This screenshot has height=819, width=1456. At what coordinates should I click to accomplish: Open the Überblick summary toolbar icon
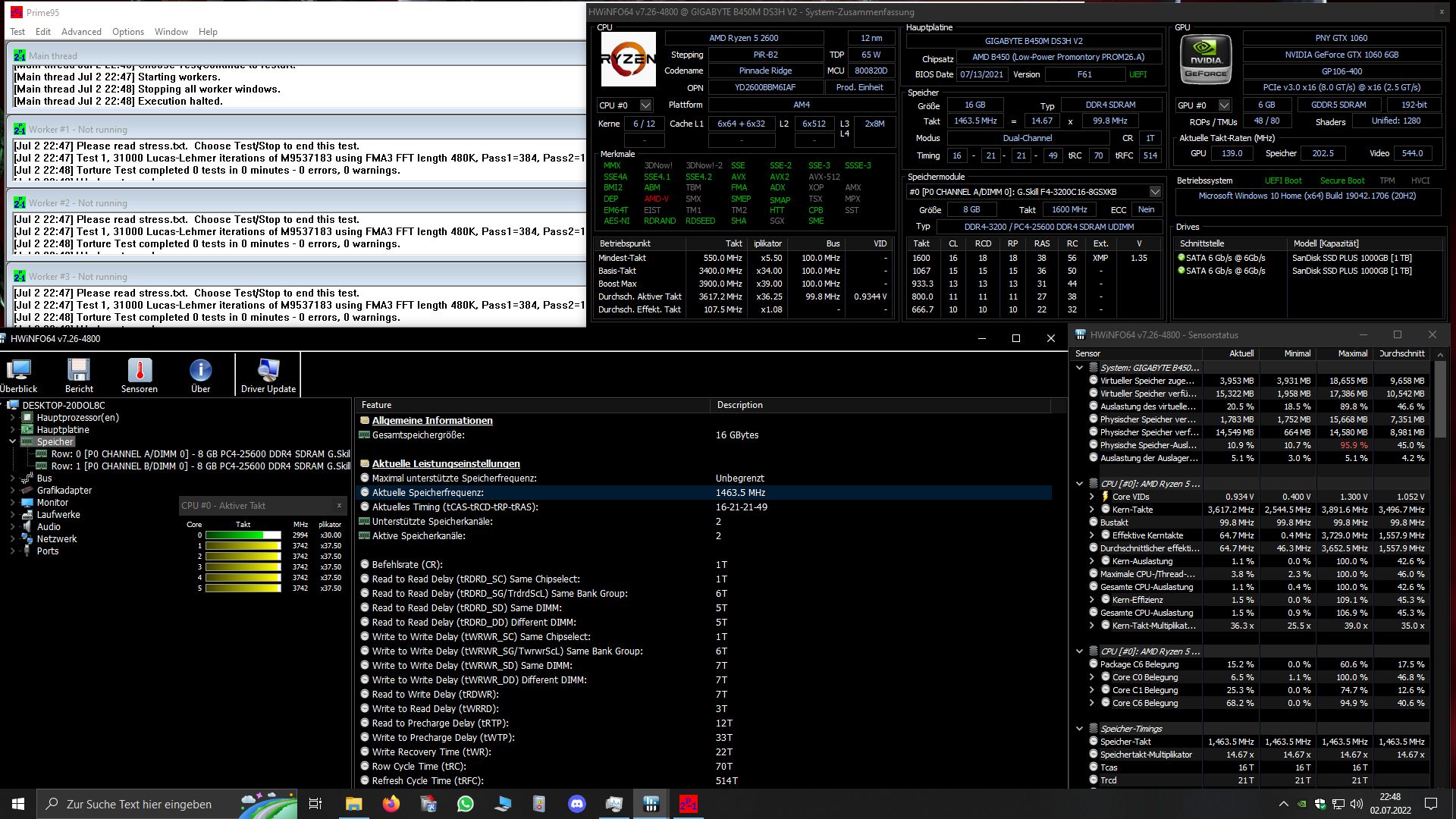pos(18,375)
